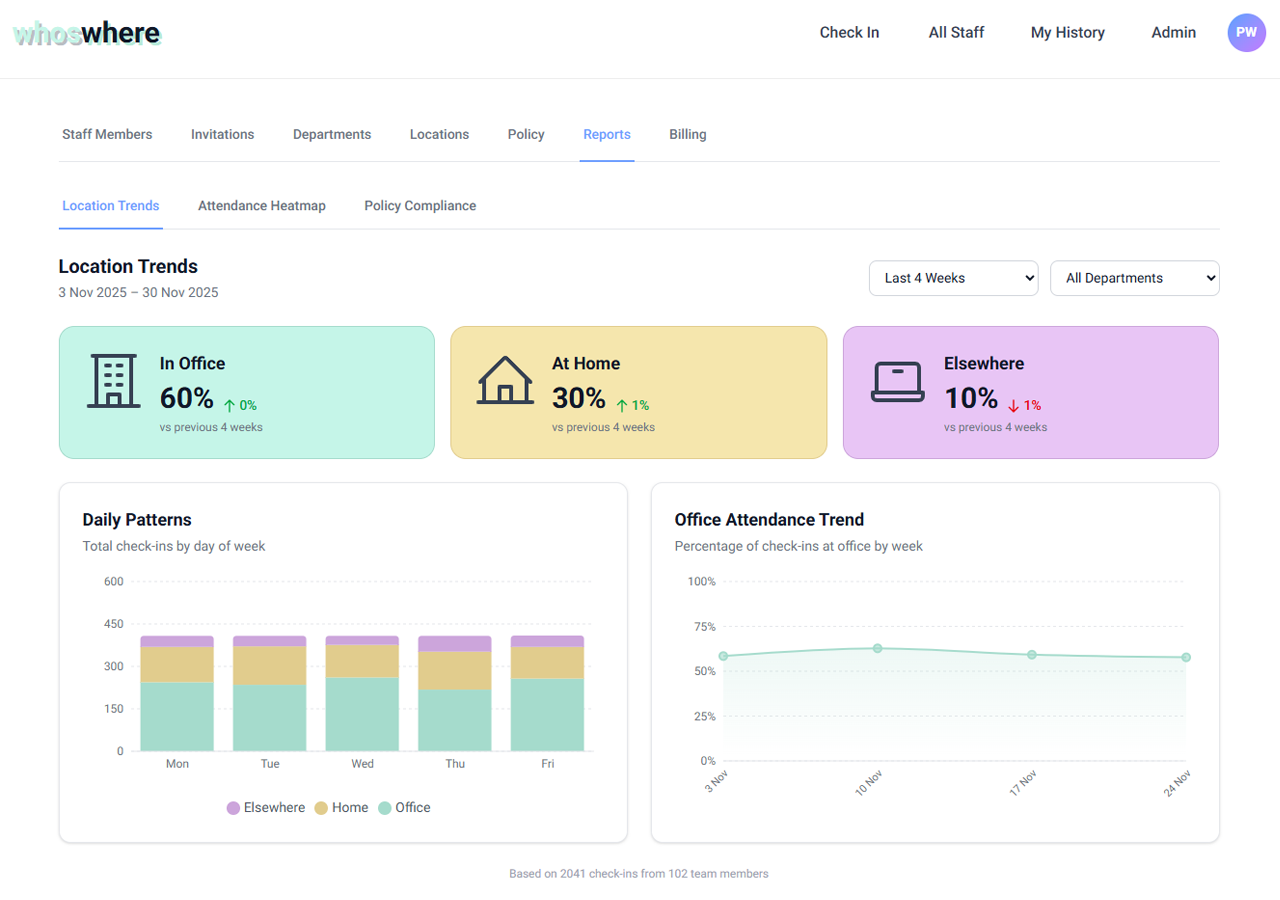The height and width of the screenshot is (900, 1280).
Task: Click the laptop icon on the Elsewhere card
Action: (897, 380)
